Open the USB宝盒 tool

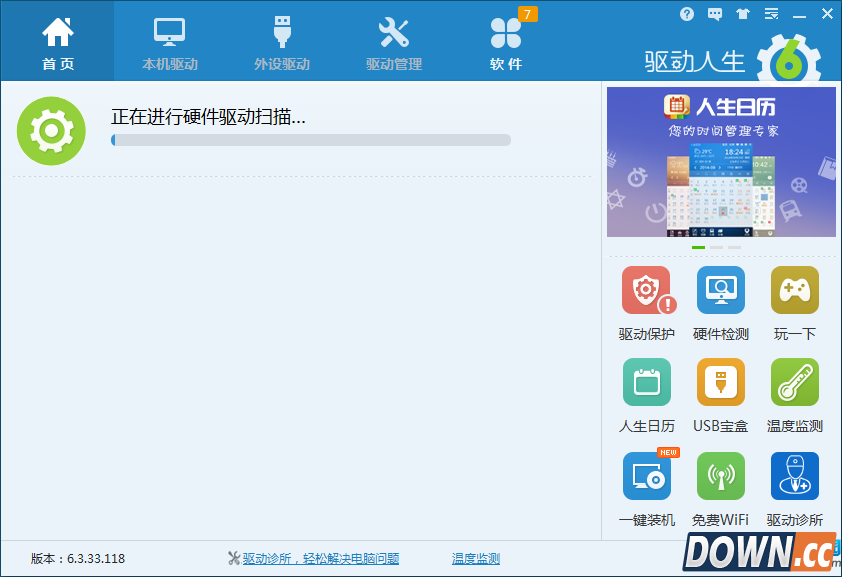(720, 383)
